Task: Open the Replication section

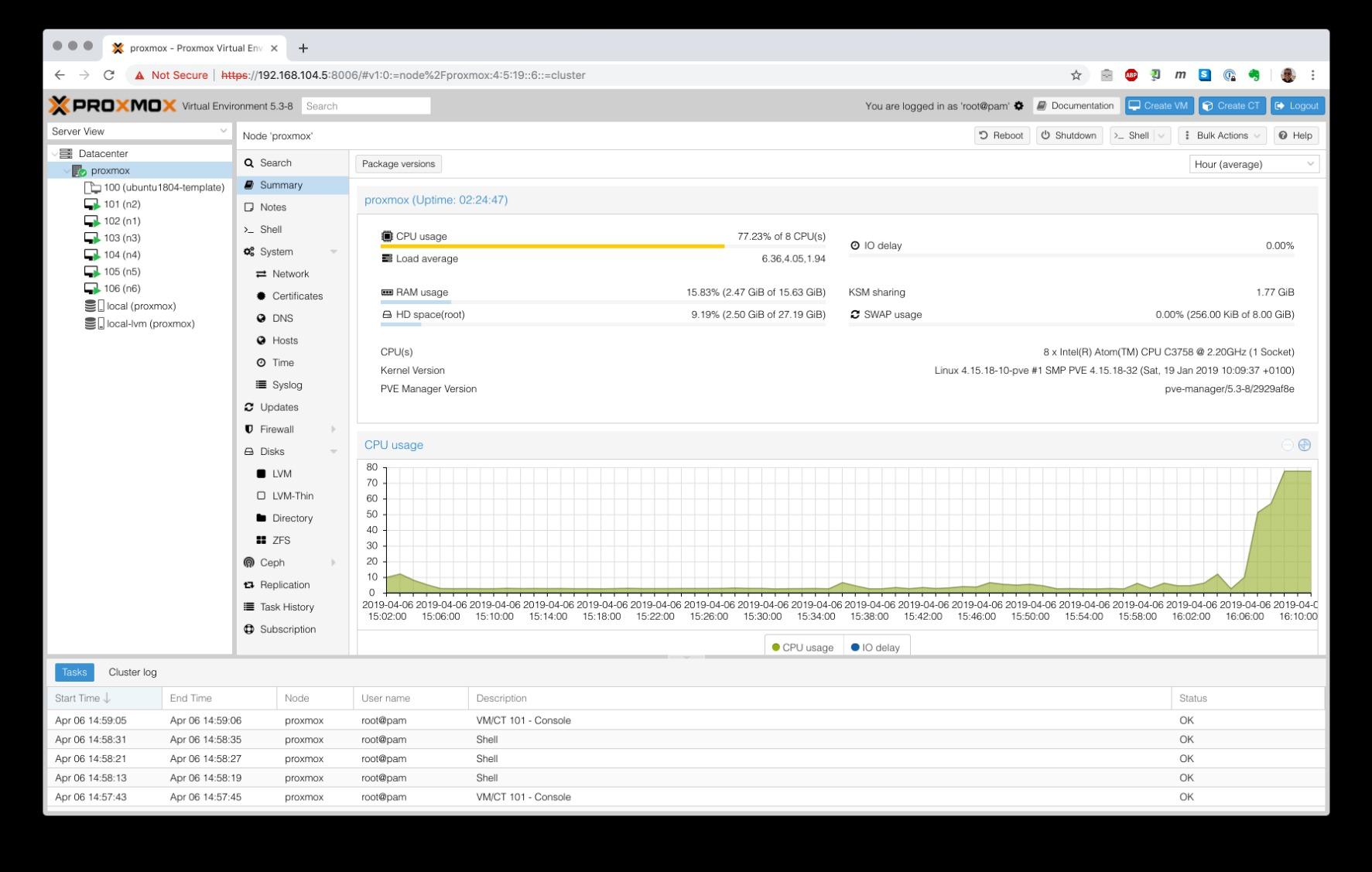Action: 293,585
